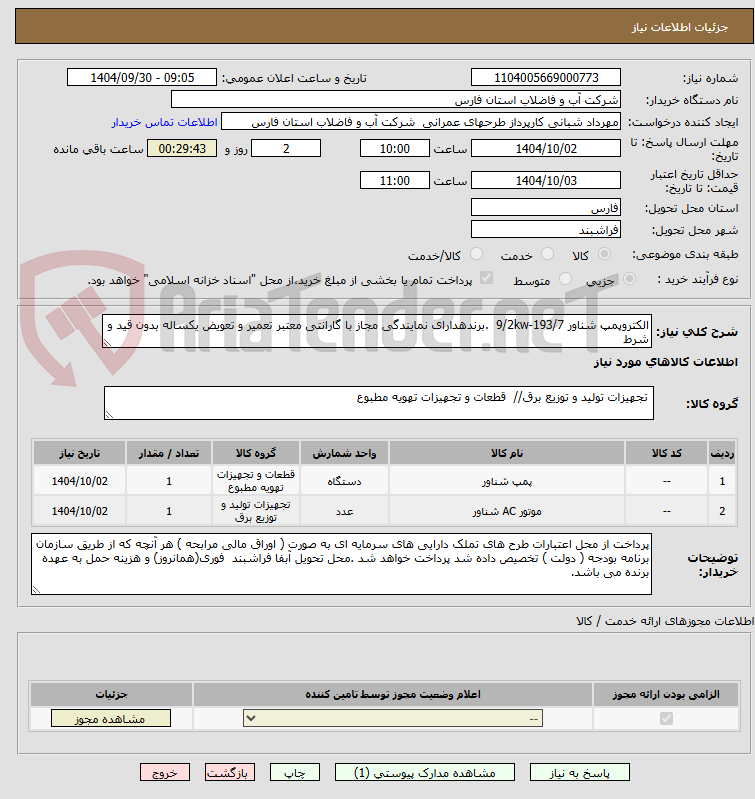This screenshot has width=755, height=799.
Task: Click the response deadline time 10:00 field
Action: pos(395,148)
